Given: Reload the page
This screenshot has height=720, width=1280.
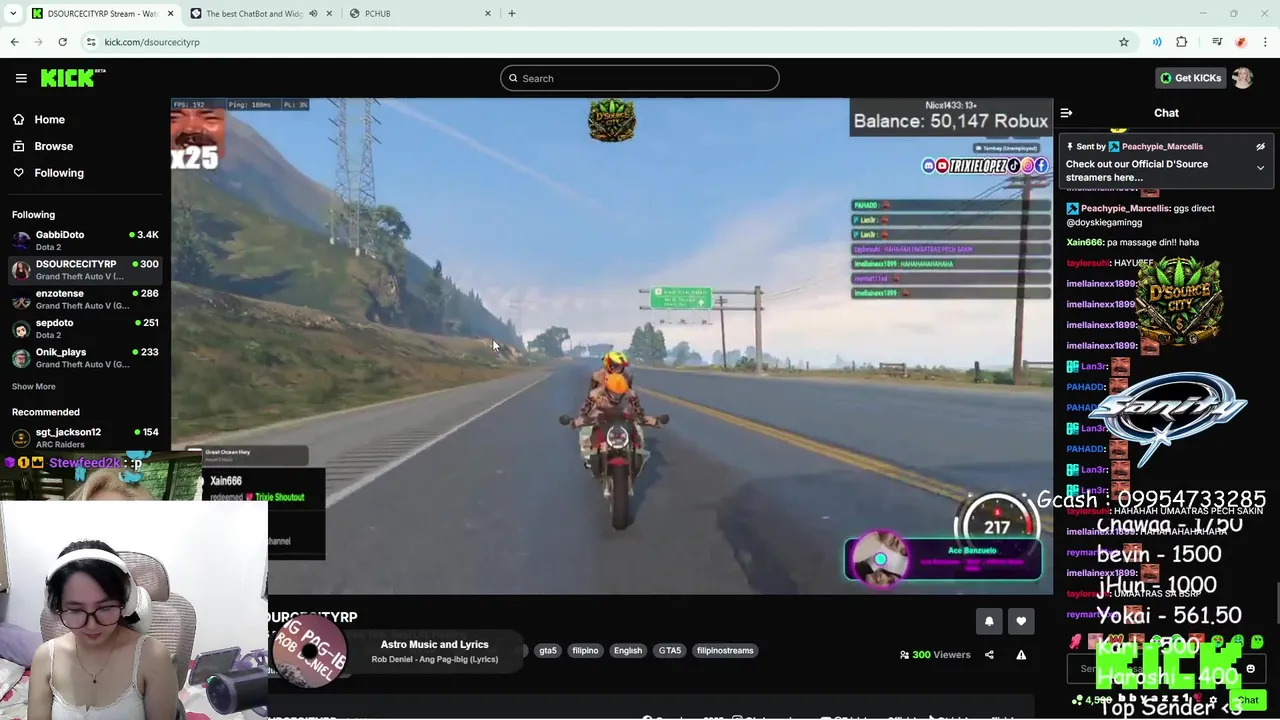Looking at the screenshot, I should (x=62, y=42).
